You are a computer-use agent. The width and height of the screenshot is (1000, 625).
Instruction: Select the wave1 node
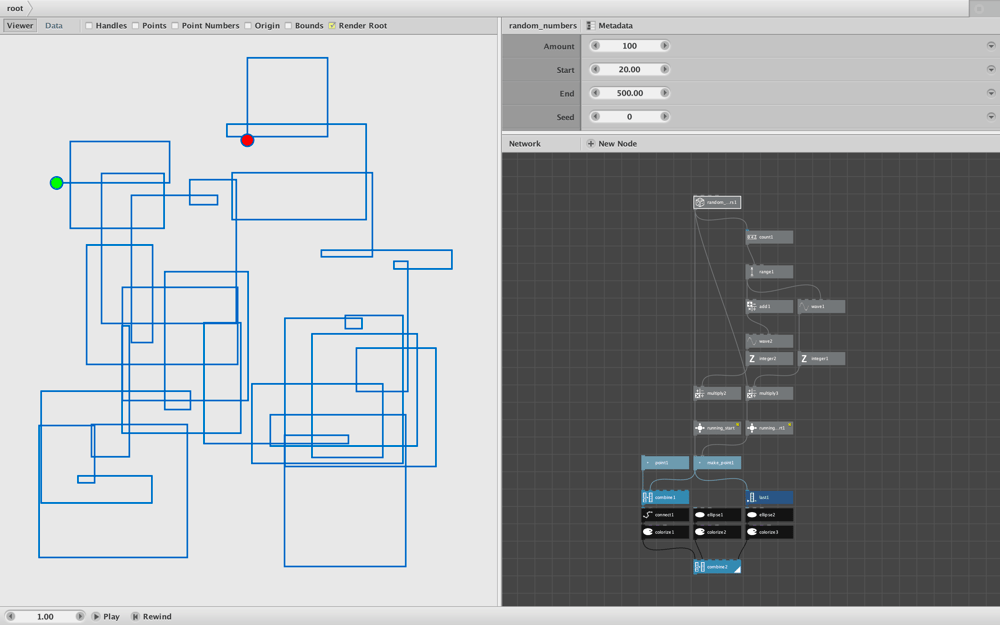pos(821,306)
